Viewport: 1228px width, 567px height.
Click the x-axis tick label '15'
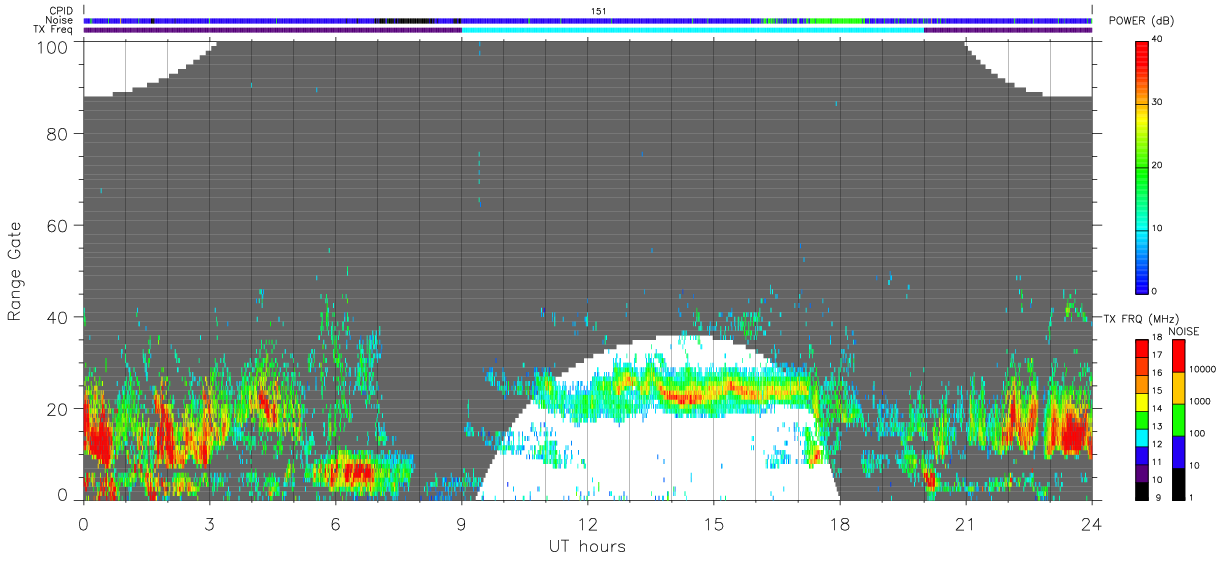(x=714, y=524)
